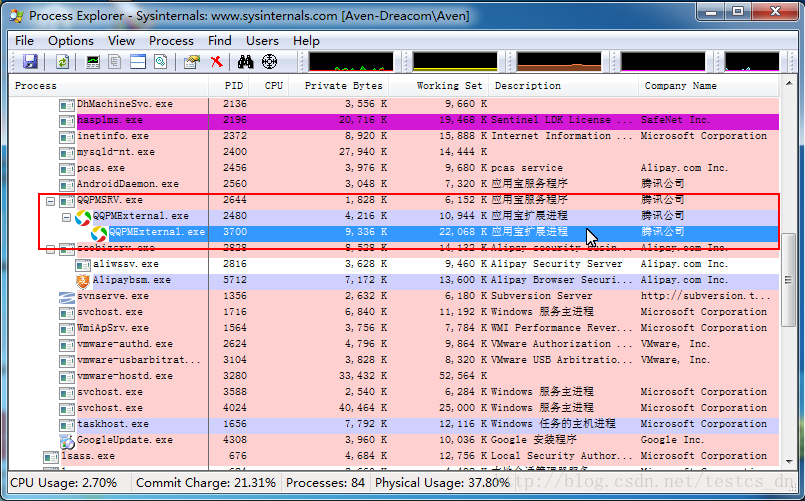The width and height of the screenshot is (805, 501).
Task: Click the yellow commit history mini graph
Action: (455, 61)
